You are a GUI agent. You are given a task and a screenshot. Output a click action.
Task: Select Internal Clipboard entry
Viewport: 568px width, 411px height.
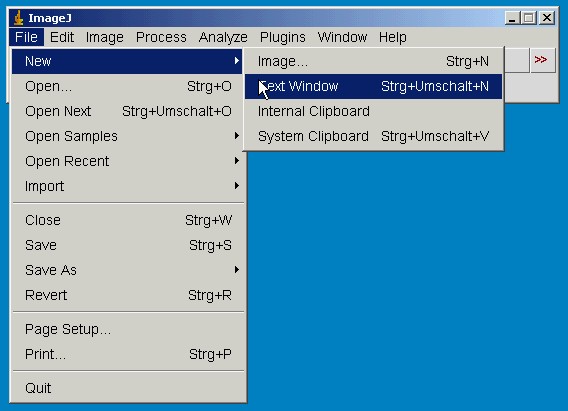373,112
